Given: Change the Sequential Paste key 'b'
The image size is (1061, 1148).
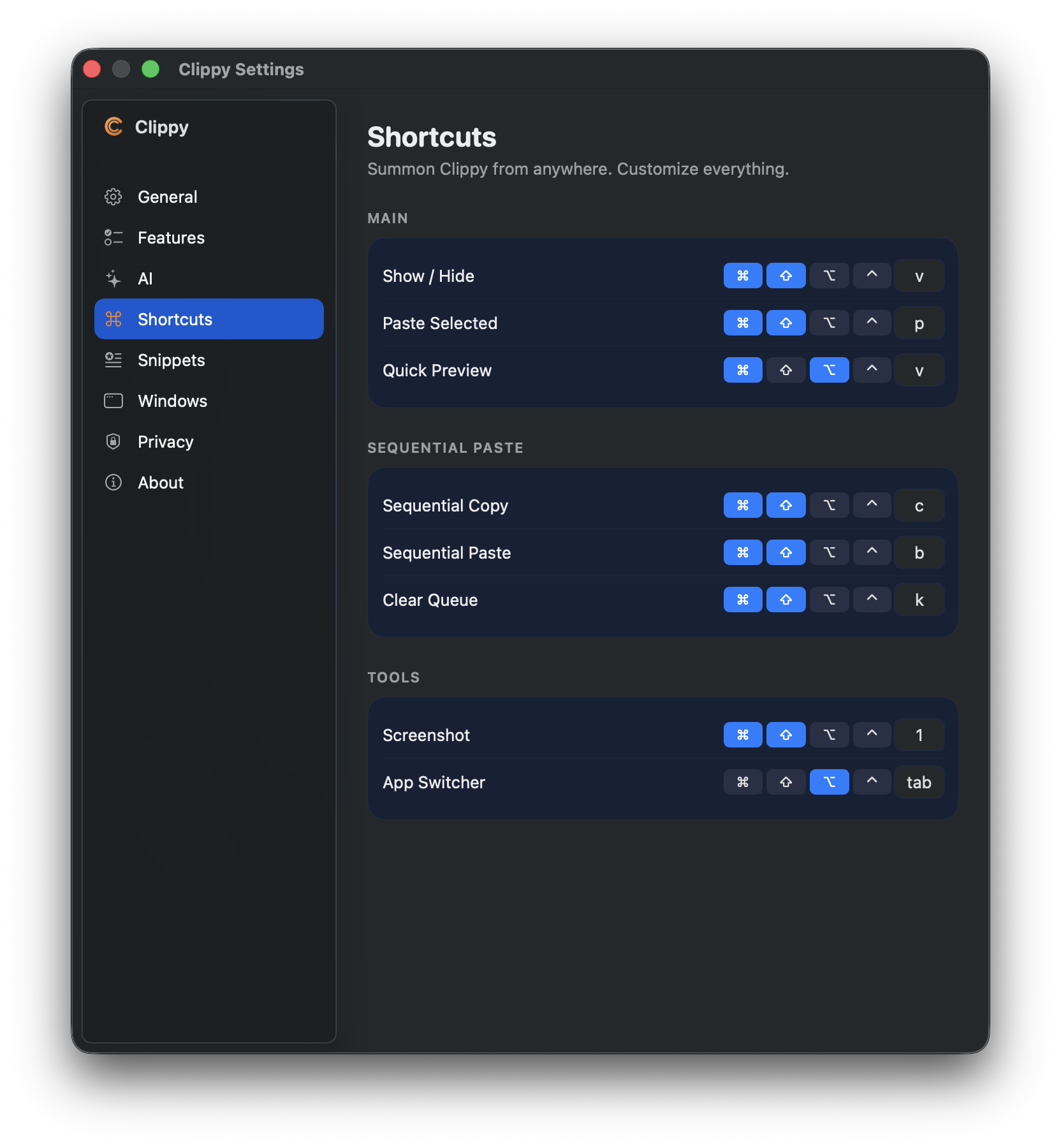Looking at the screenshot, I should point(919,553).
